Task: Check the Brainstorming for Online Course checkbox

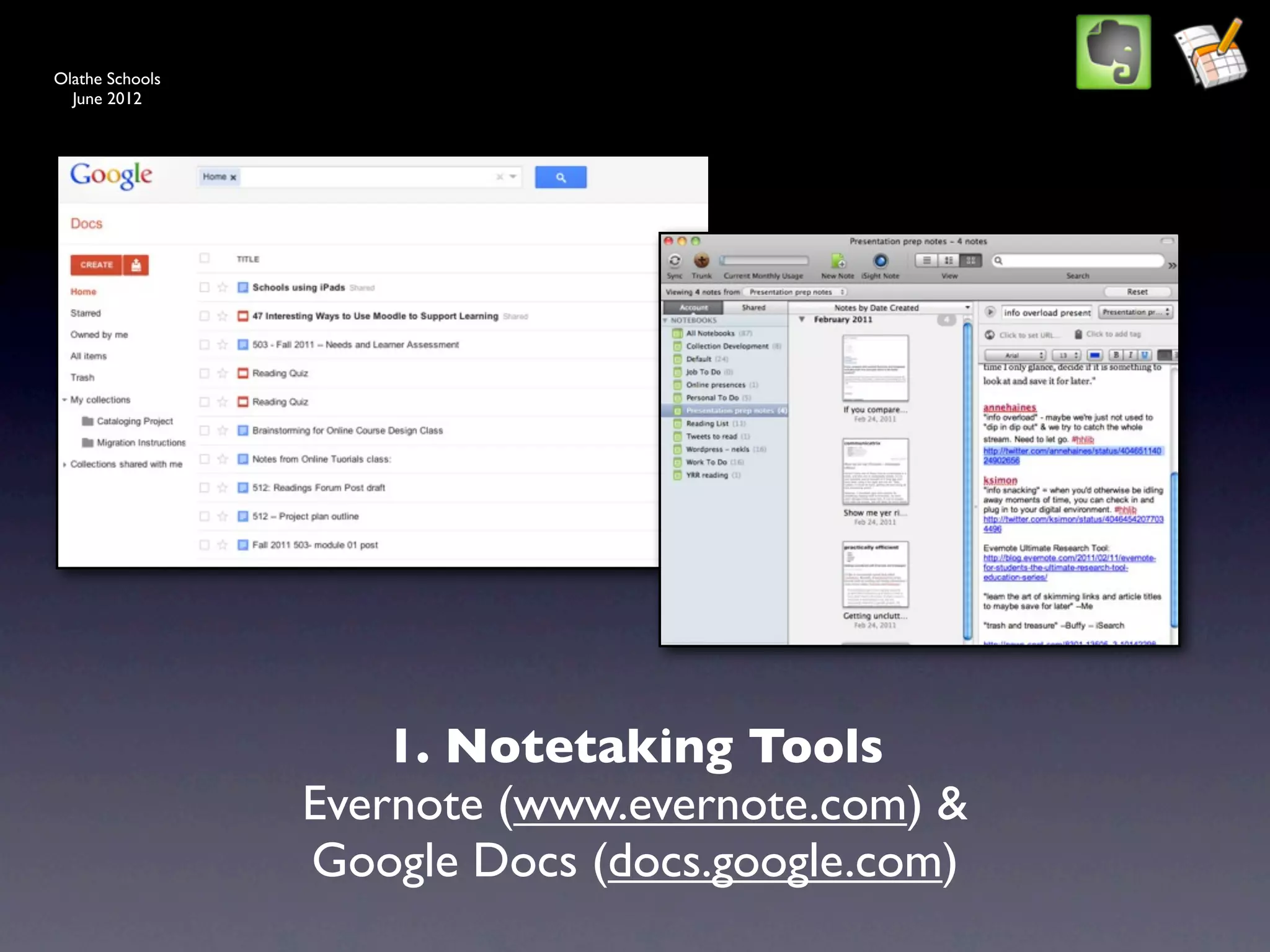Action: pos(204,430)
